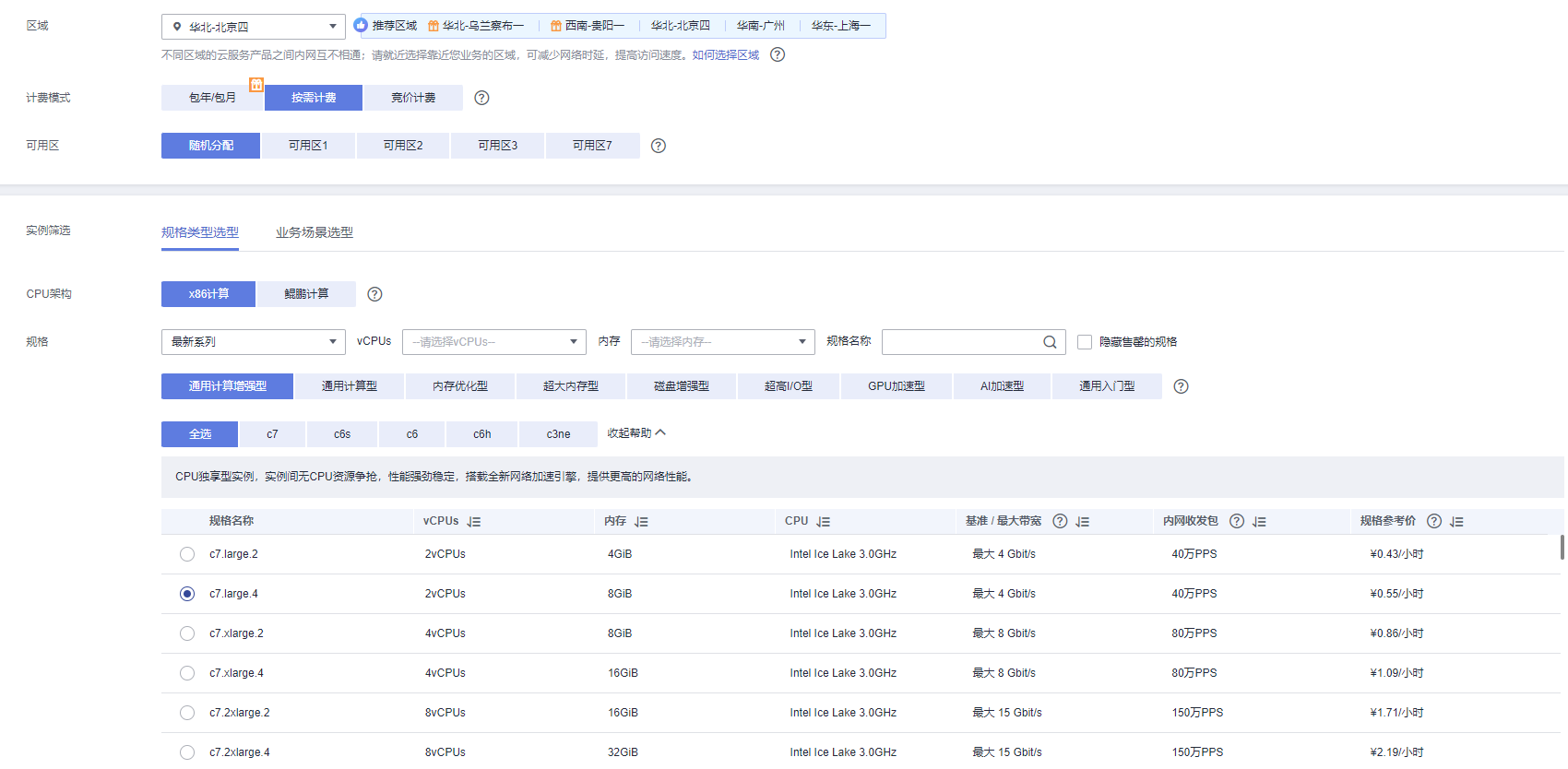Select 可用区7 availability zone
This screenshot has width=1568, height=769.
[x=592, y=146]
